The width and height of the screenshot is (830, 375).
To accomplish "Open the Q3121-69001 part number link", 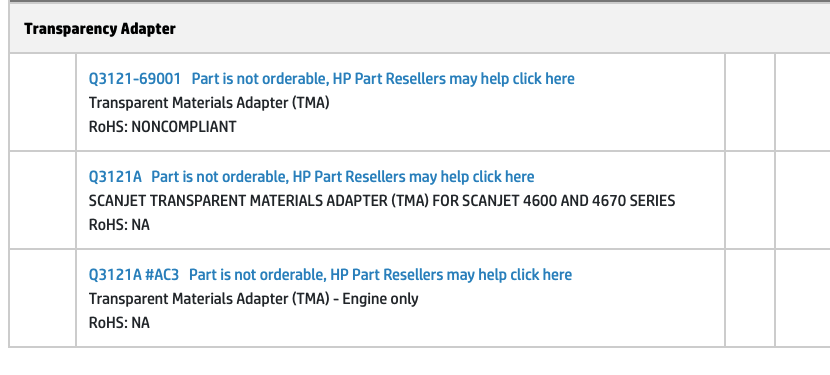I will [x=134, y=79].
